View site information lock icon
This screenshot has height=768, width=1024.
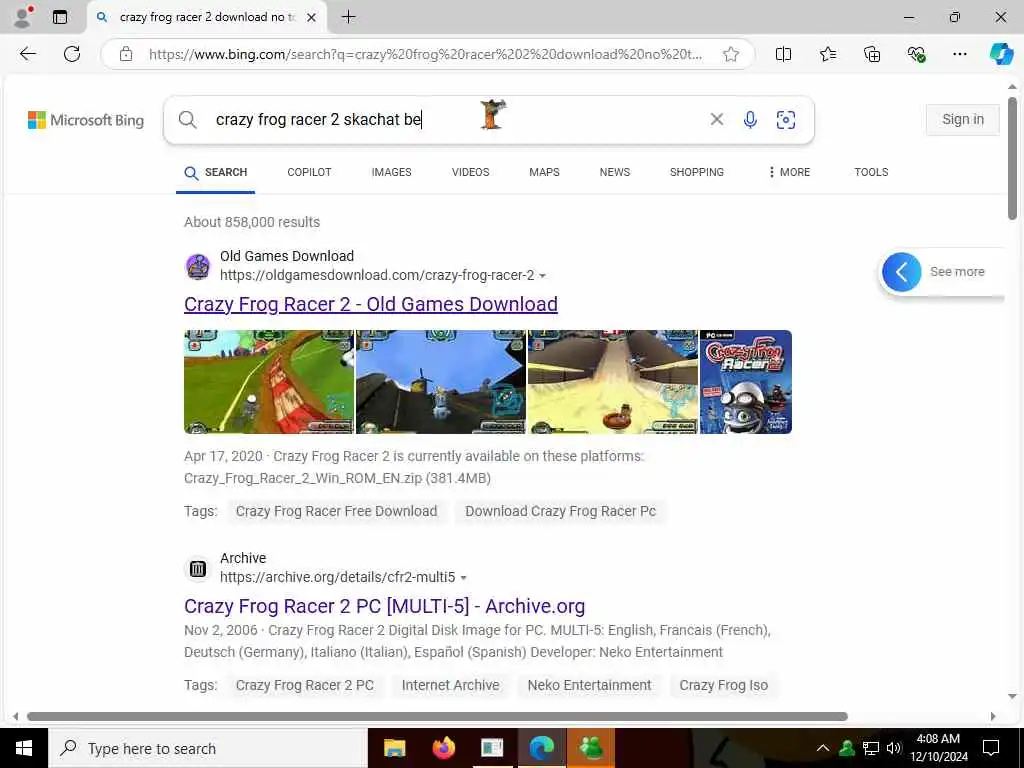126,54
